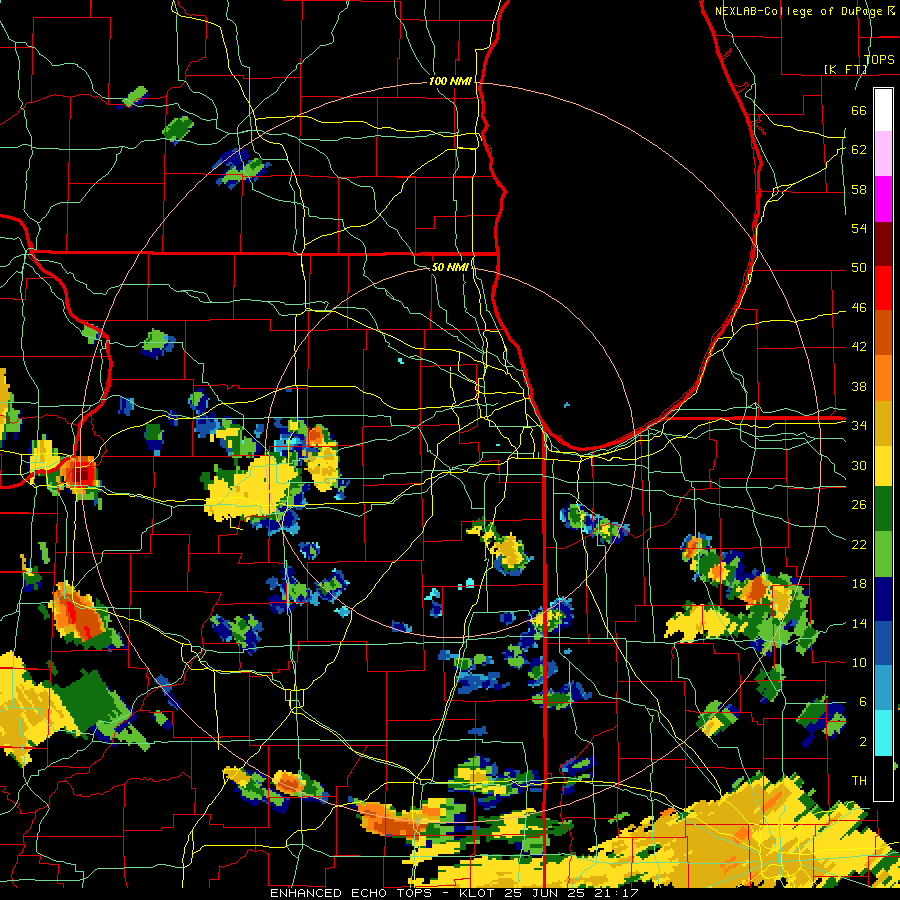The height and width of the screenshot is (900, 900).
Task: Click the "ENHANCED ECHO TOPS - KLOT" caption
Action: (x=381, y=893)
